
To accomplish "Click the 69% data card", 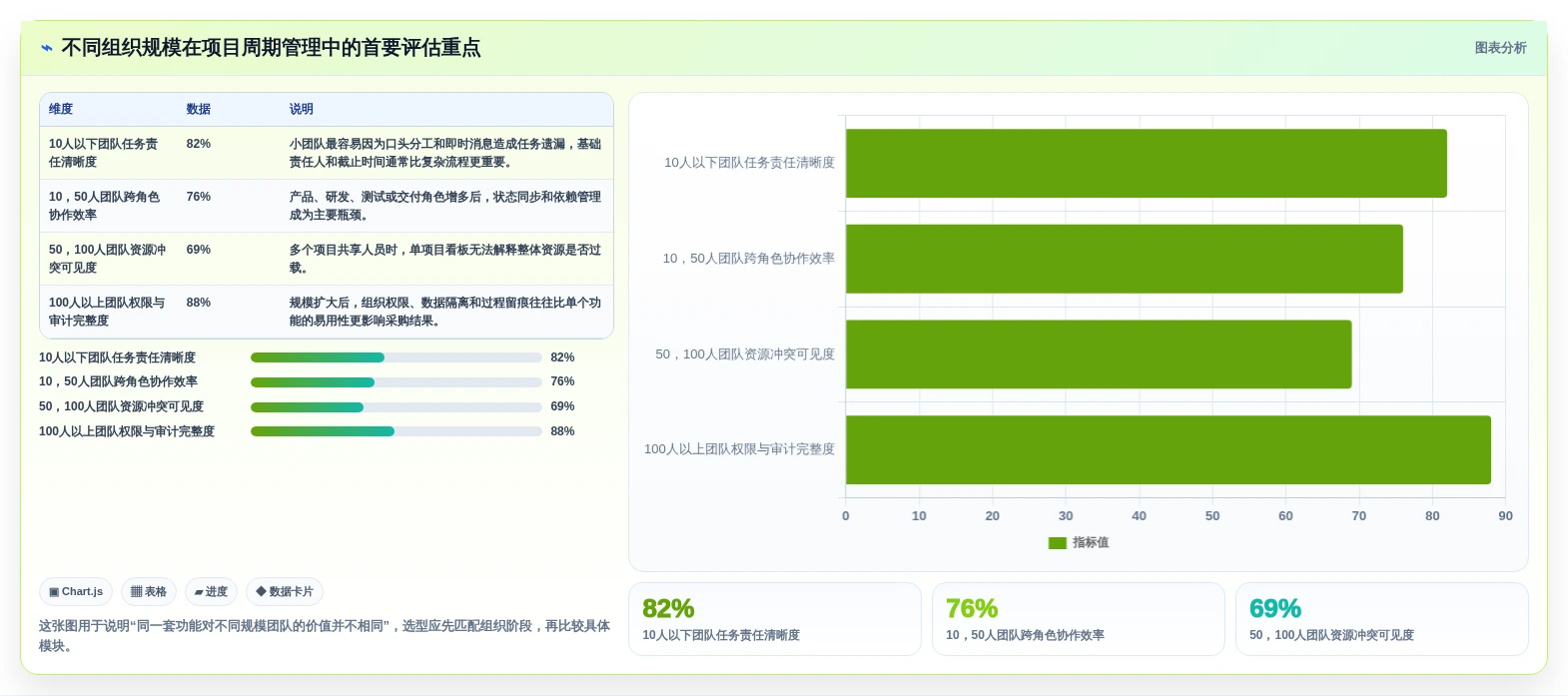I will (1382, 619).
